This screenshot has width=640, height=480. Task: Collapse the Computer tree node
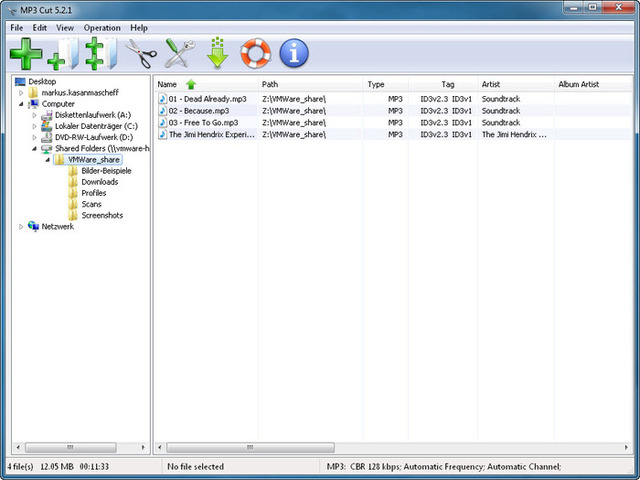pos(21,104)
